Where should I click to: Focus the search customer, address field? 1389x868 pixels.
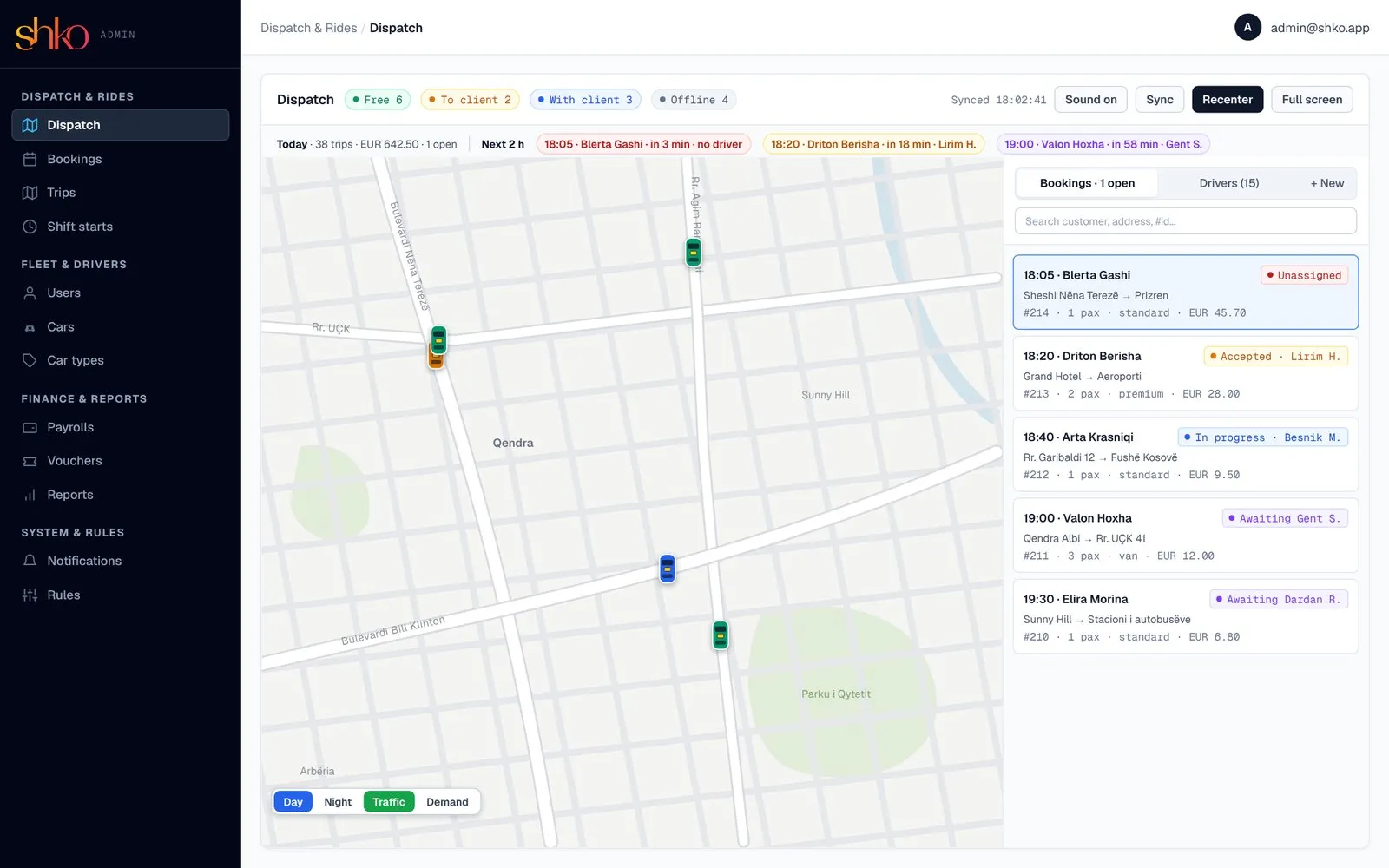click(1185, 221)
